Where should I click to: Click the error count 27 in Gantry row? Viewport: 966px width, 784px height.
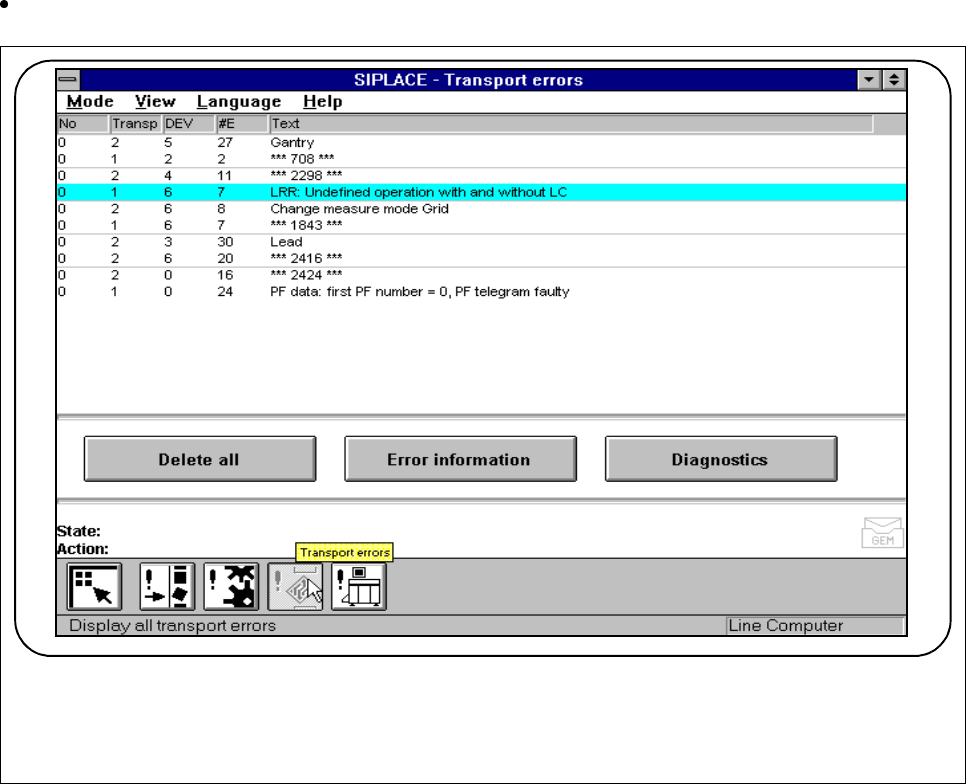tap(225, 142)
